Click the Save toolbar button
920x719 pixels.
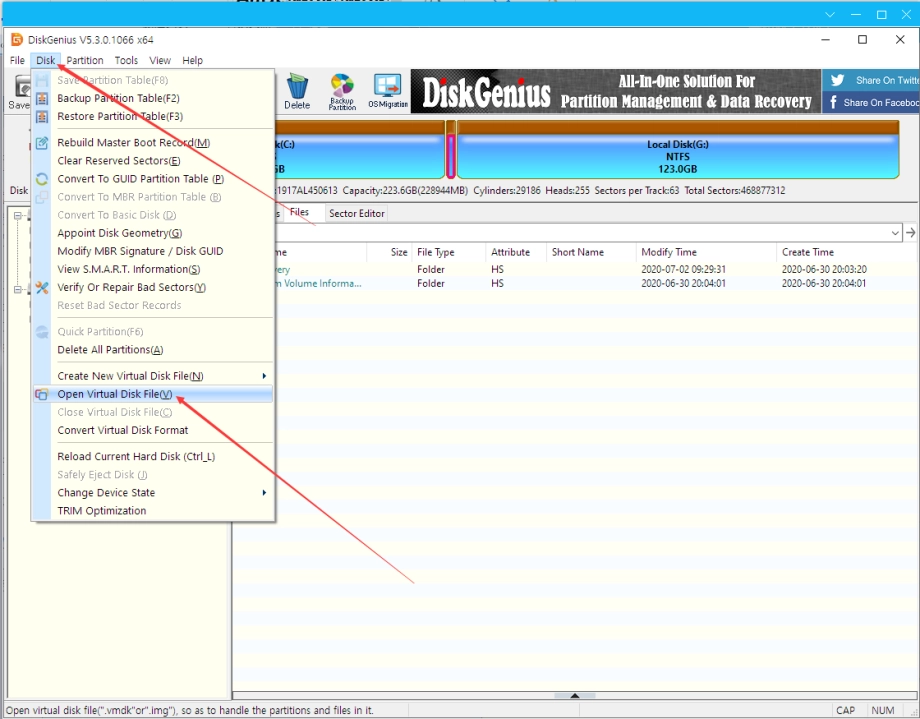[x=19, y=93]
